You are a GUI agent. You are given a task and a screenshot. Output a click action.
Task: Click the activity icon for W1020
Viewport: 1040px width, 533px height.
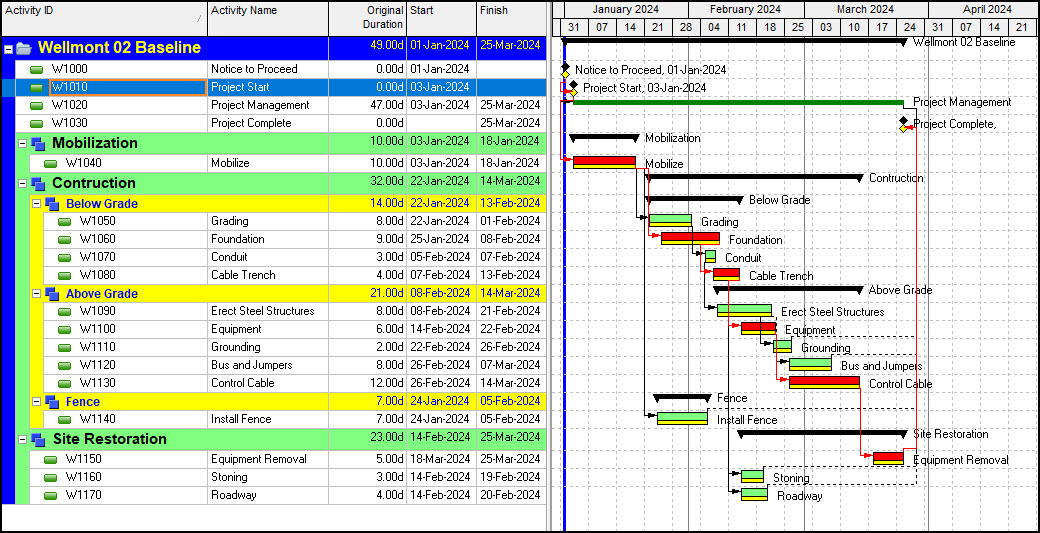coord(36,105)
